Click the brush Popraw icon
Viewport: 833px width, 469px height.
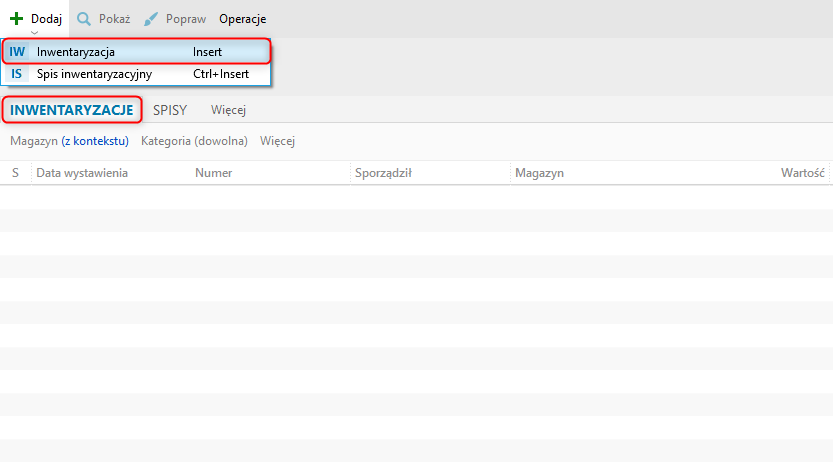point(151,19)
